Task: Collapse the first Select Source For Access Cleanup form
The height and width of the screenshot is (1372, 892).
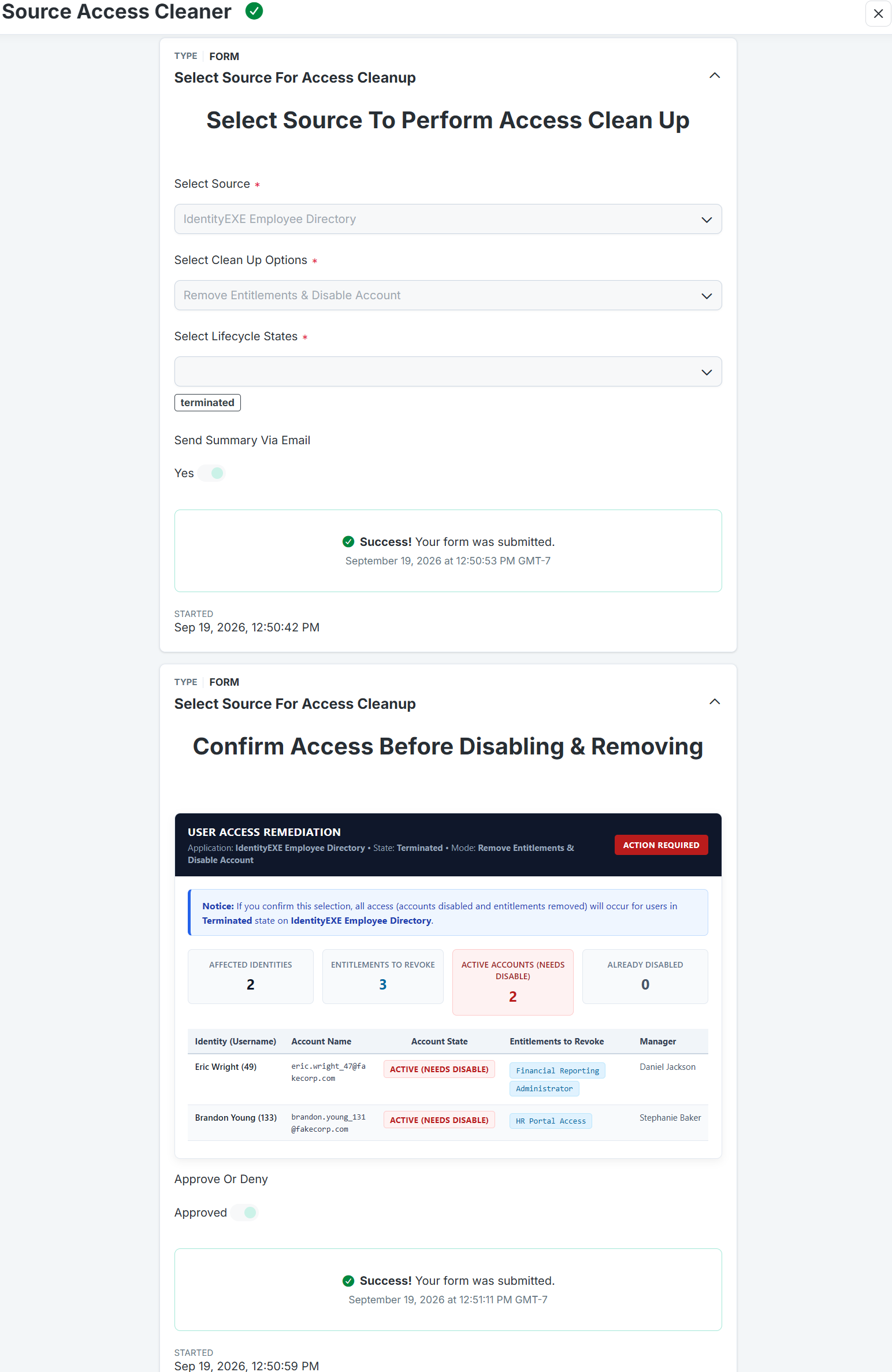Action: pos(715,76)
